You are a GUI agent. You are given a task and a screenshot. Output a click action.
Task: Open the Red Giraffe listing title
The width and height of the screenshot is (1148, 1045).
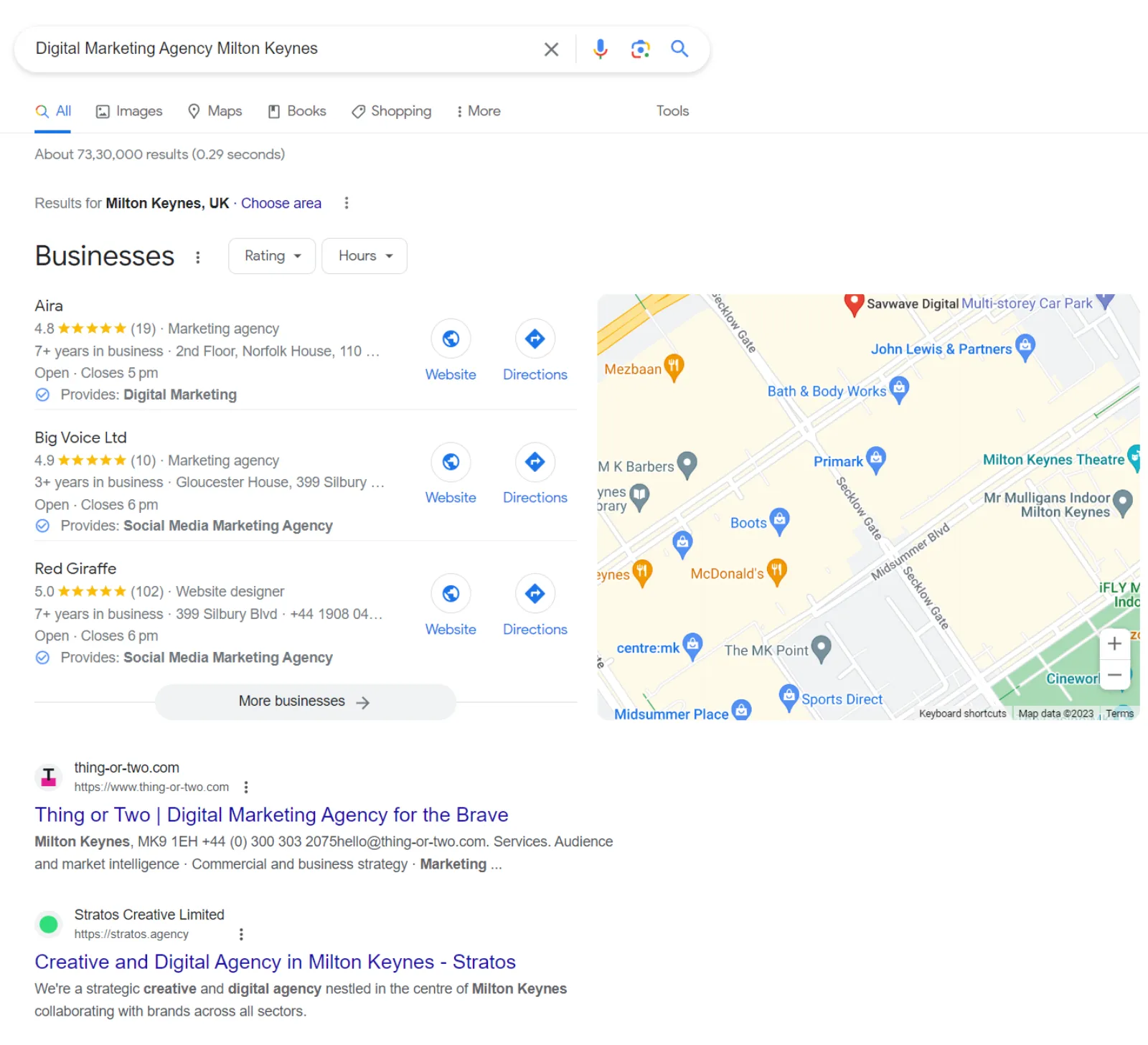[75, 569]
